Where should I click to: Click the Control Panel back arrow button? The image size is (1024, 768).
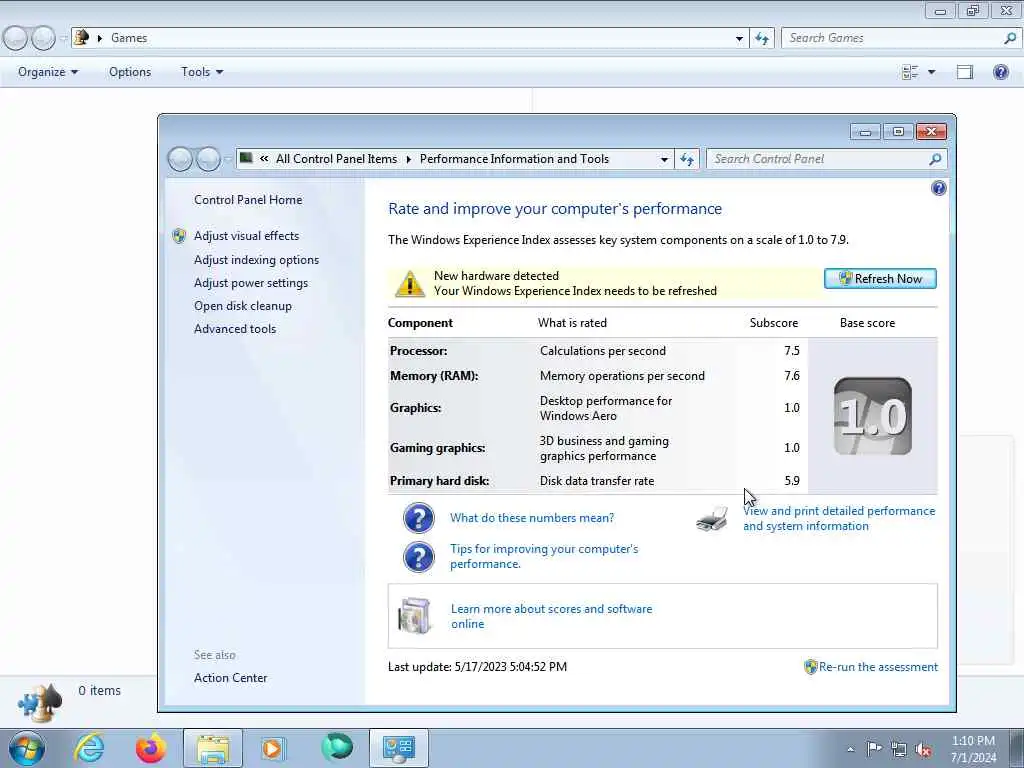[180, 159]
